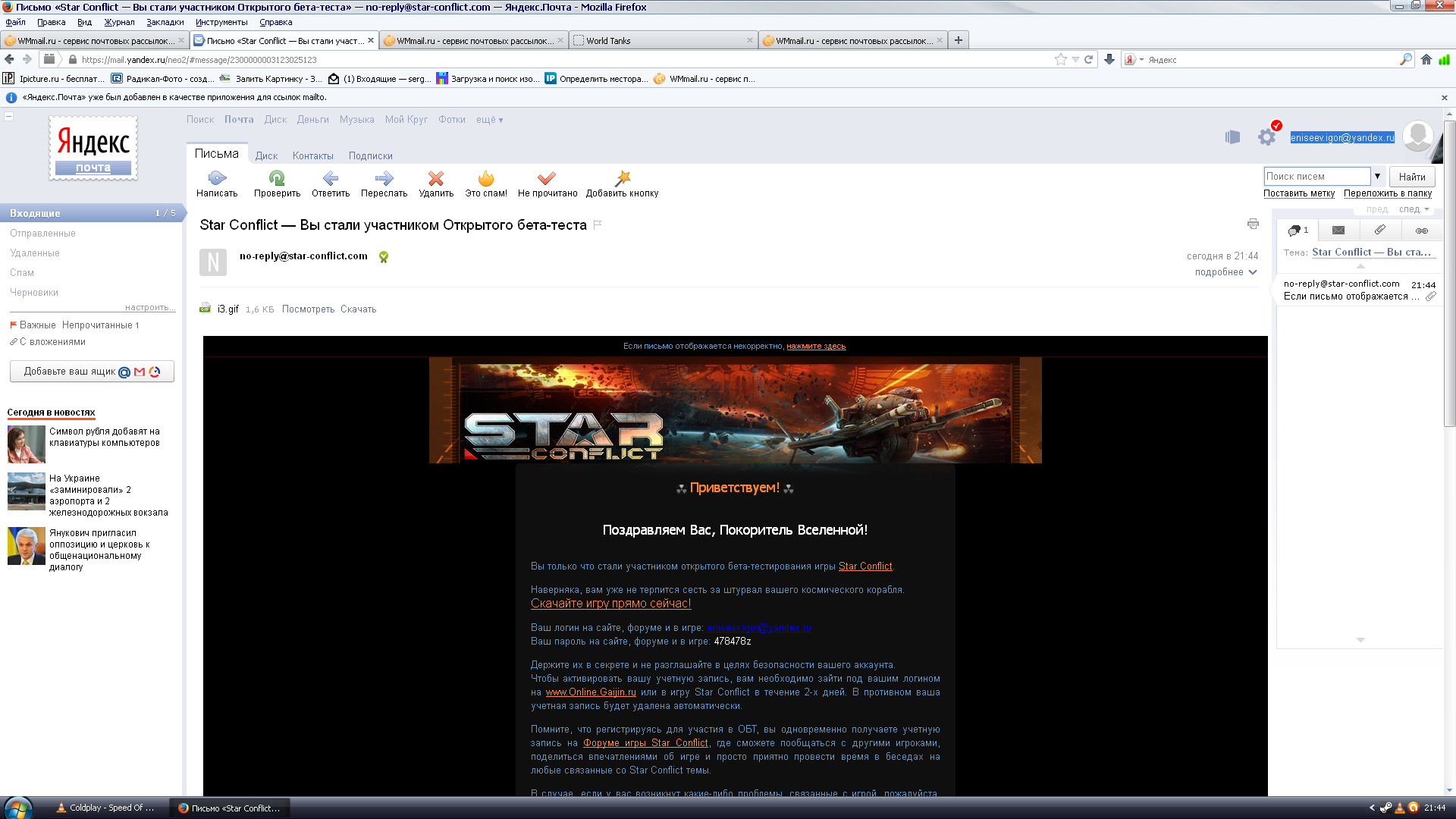Screen dimensions: 1456x819
Task: Expand подробнее message details
Action: coord(1225,272)
